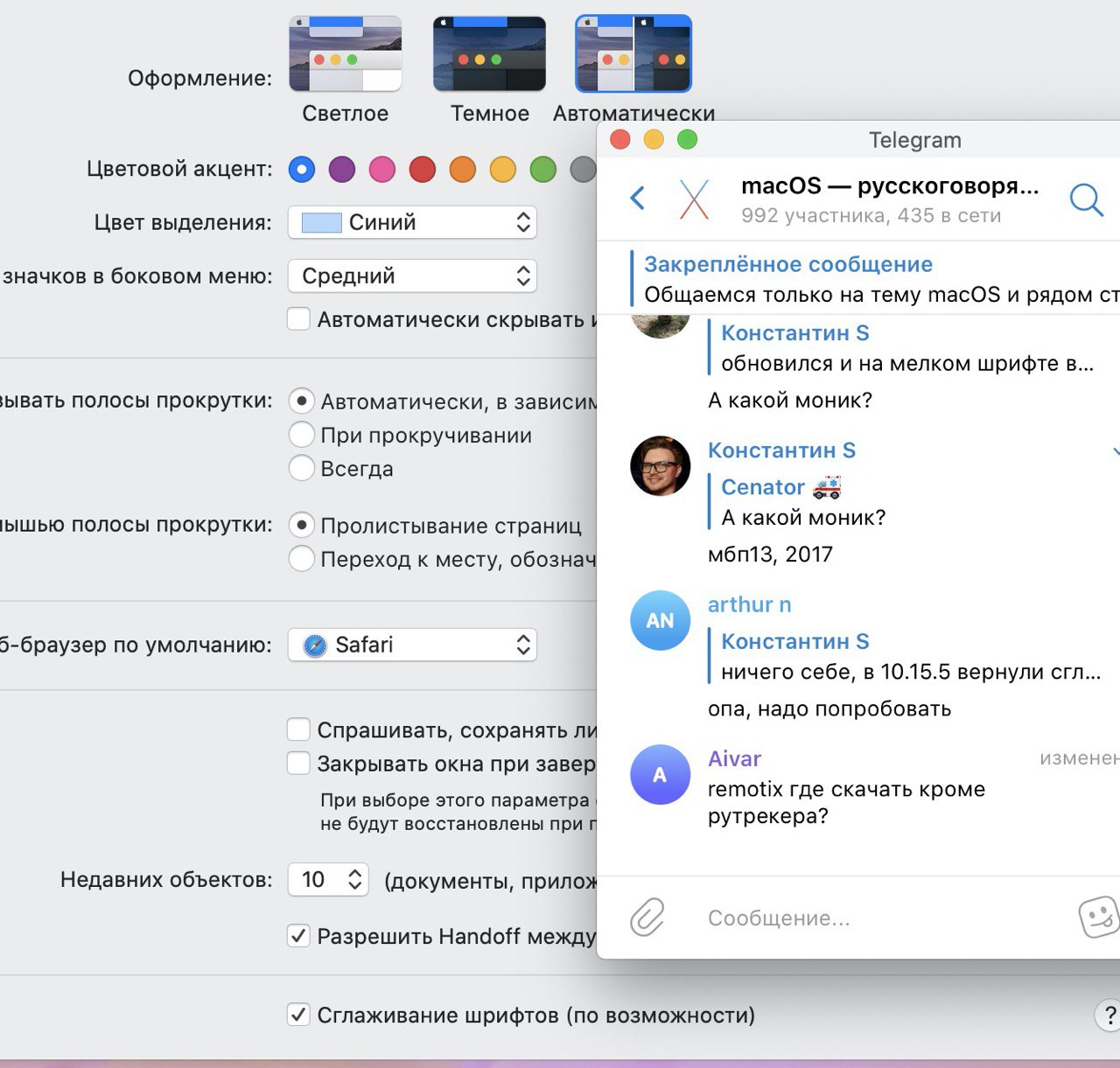The height and width of the screenshot is (1068, 1120).
Task: Open Aivar sender name
Action: coord(734,758)
